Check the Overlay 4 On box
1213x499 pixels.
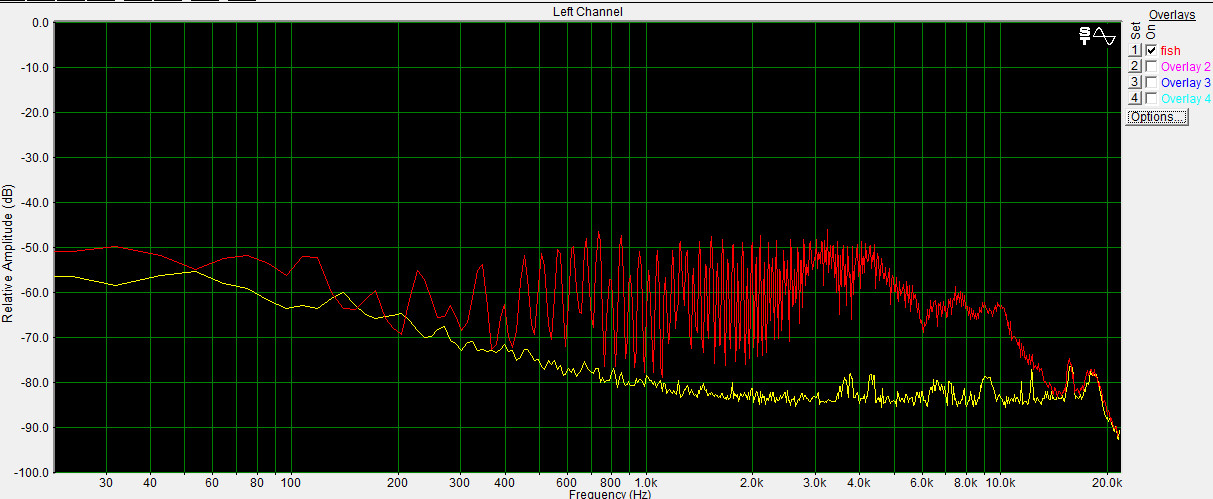1151,98
